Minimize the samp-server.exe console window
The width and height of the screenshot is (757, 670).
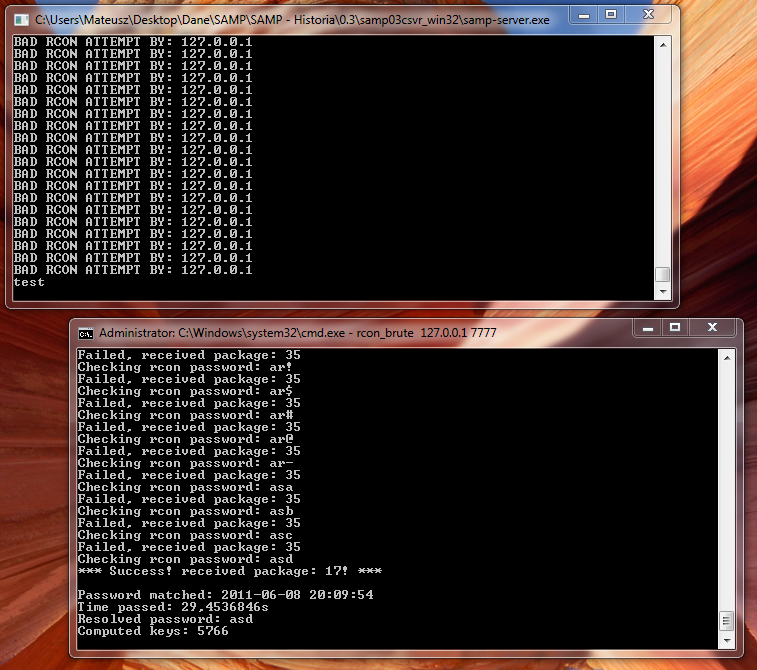click(x=584, y=15)
